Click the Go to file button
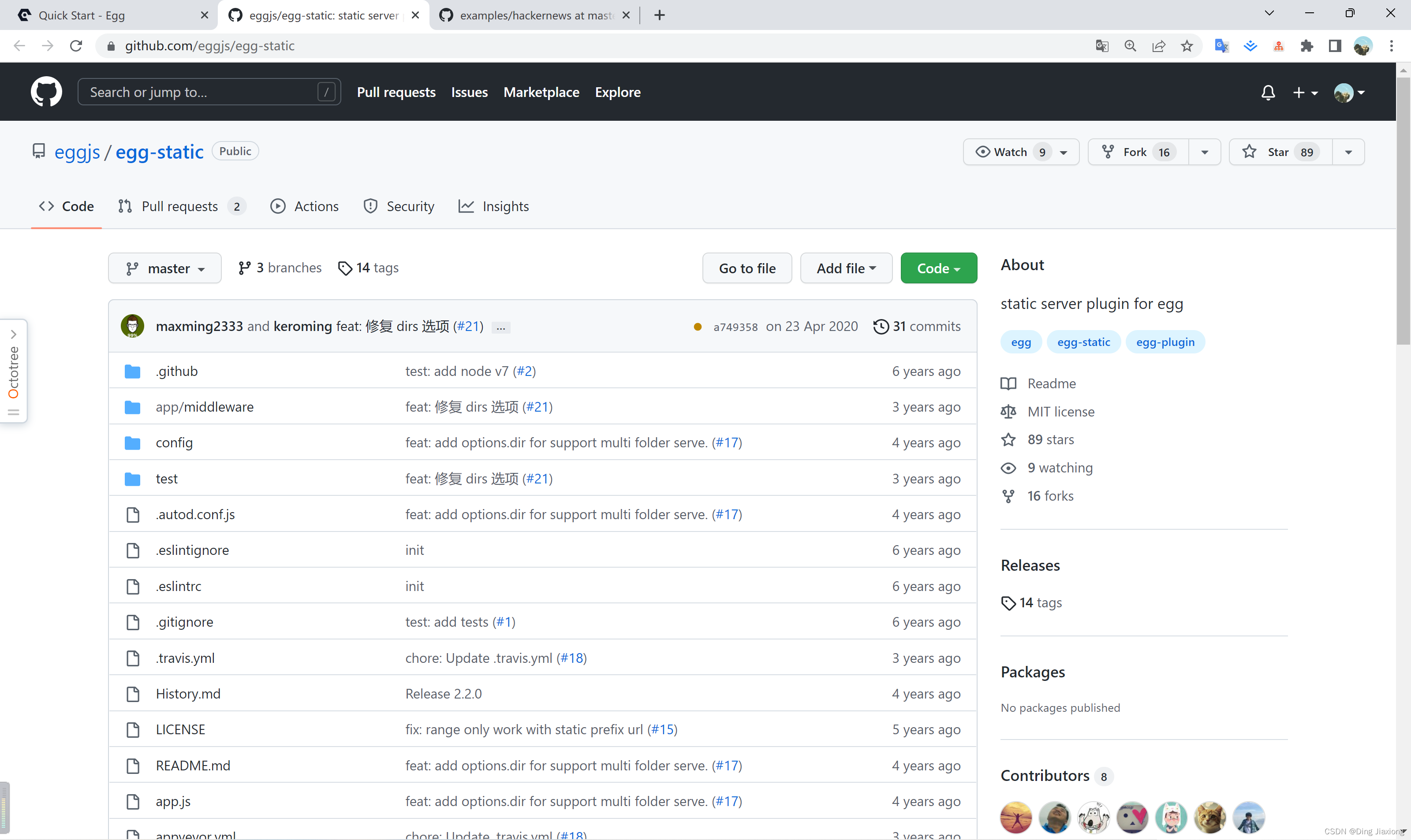Screen dimensions: 1411x840 (x=747, y=268)
